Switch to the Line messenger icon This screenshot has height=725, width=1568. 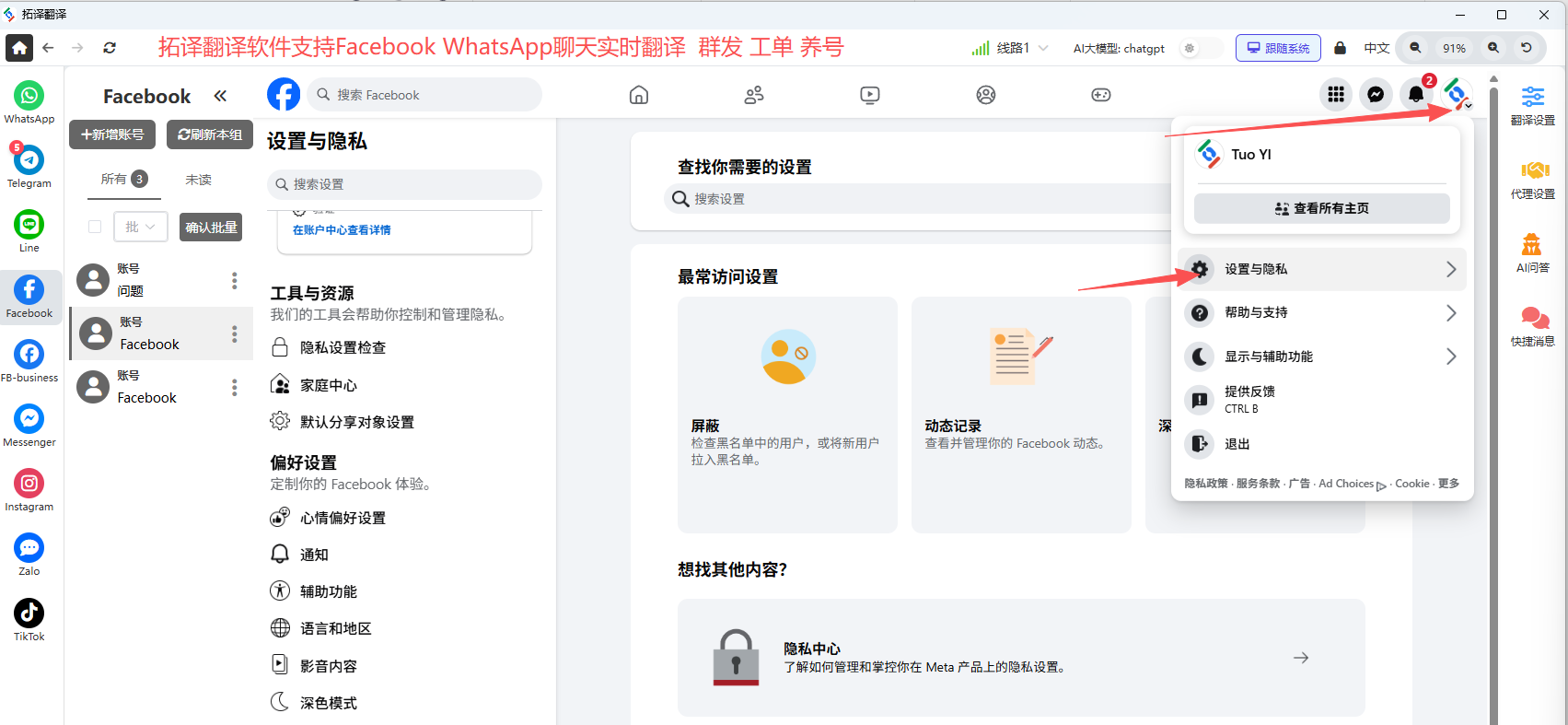coord(29,230)
